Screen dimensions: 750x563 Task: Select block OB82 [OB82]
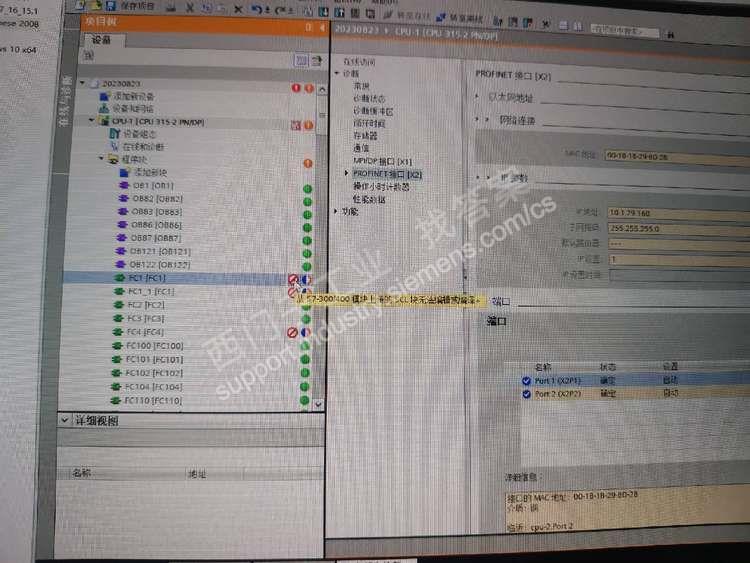(150, 199)
